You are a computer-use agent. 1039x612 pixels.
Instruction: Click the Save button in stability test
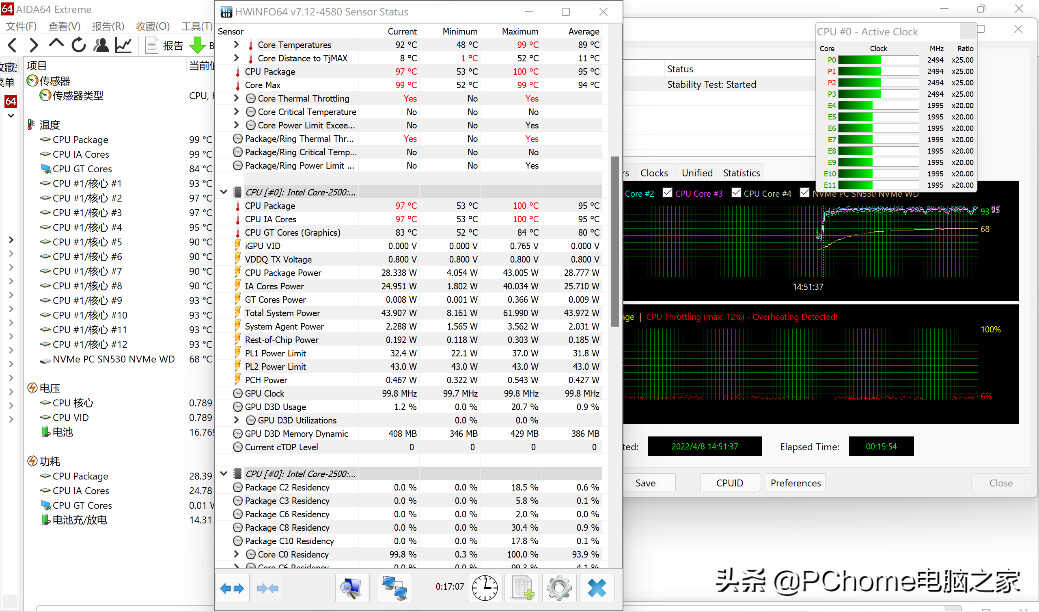click(x=645, y=483)
